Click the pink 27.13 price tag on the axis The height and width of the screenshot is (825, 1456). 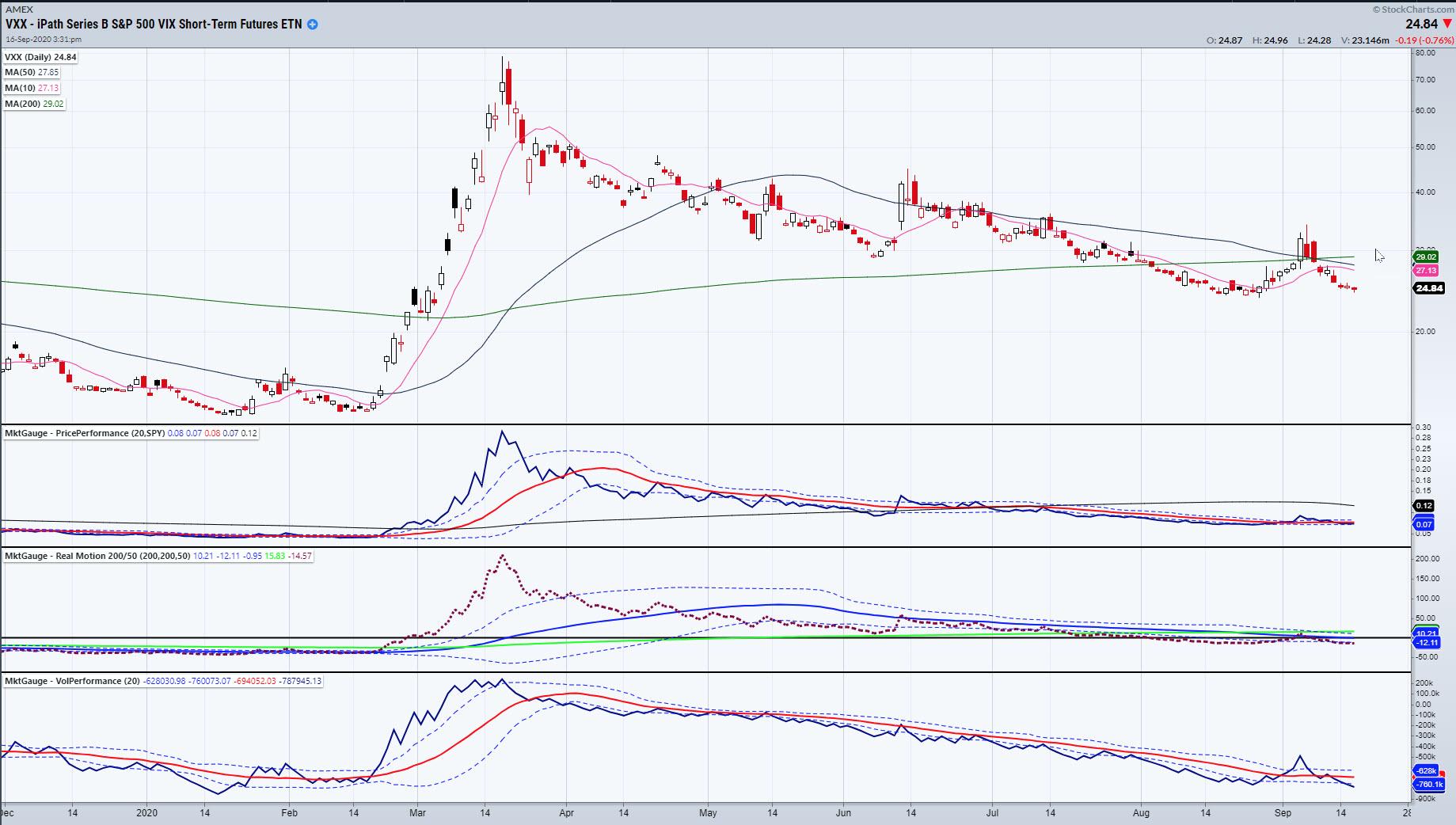(1425, 270)
